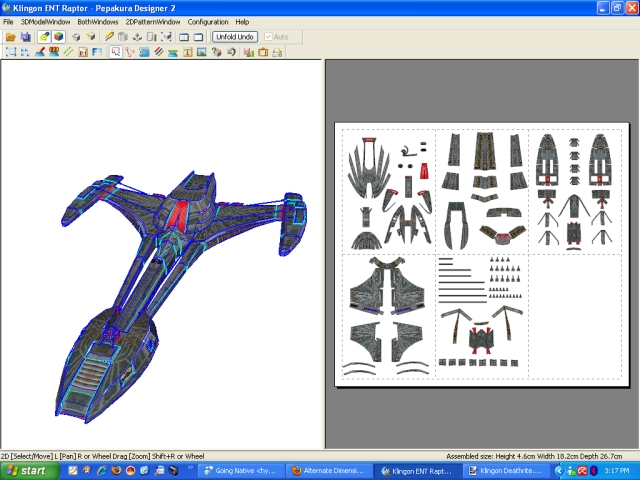This screenshot has width=640, height=480.
Task: Click the Save floppy disk icon
Action: tap(25, 37)
